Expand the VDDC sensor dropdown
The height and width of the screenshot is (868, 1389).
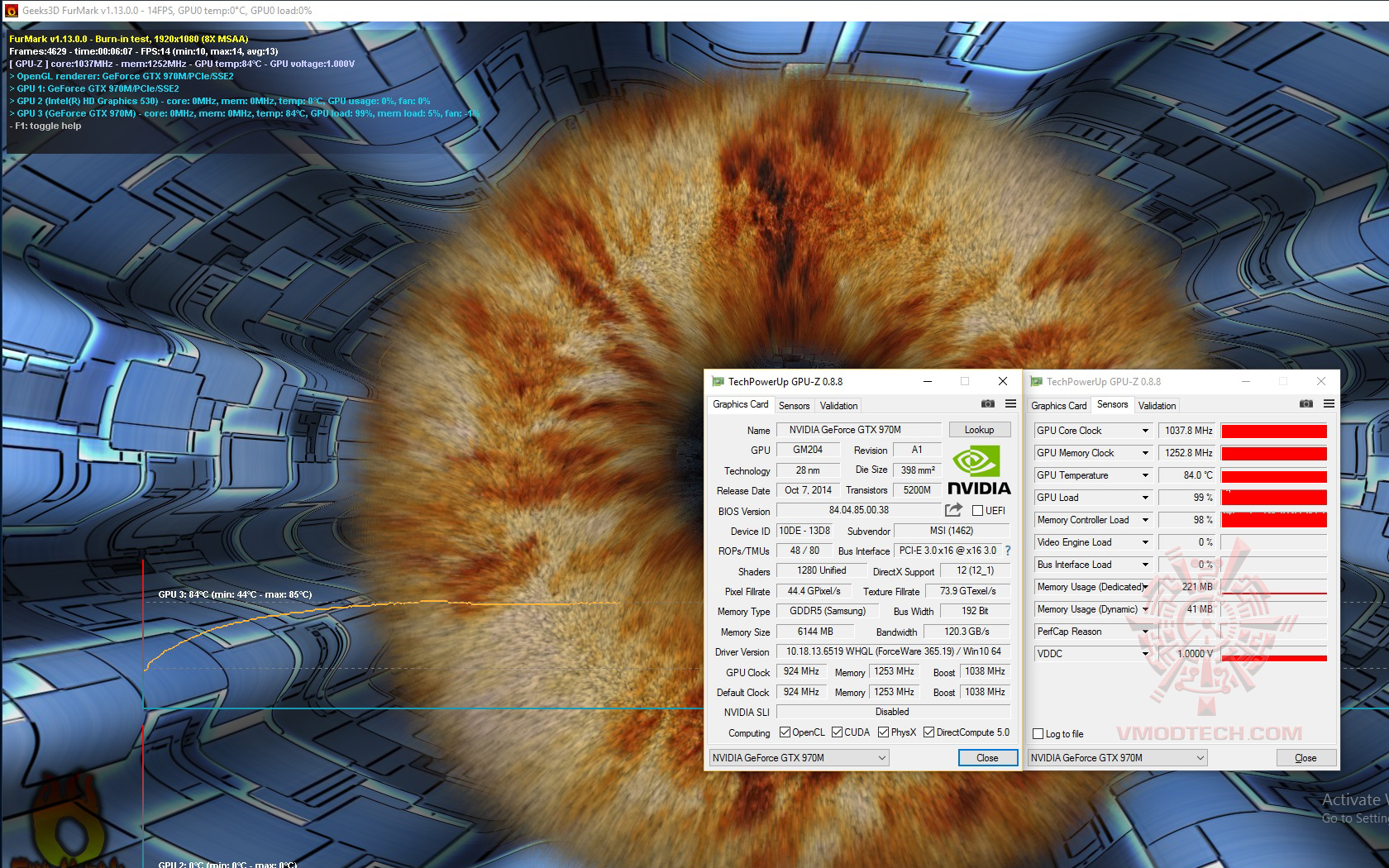click(1145, 654)
